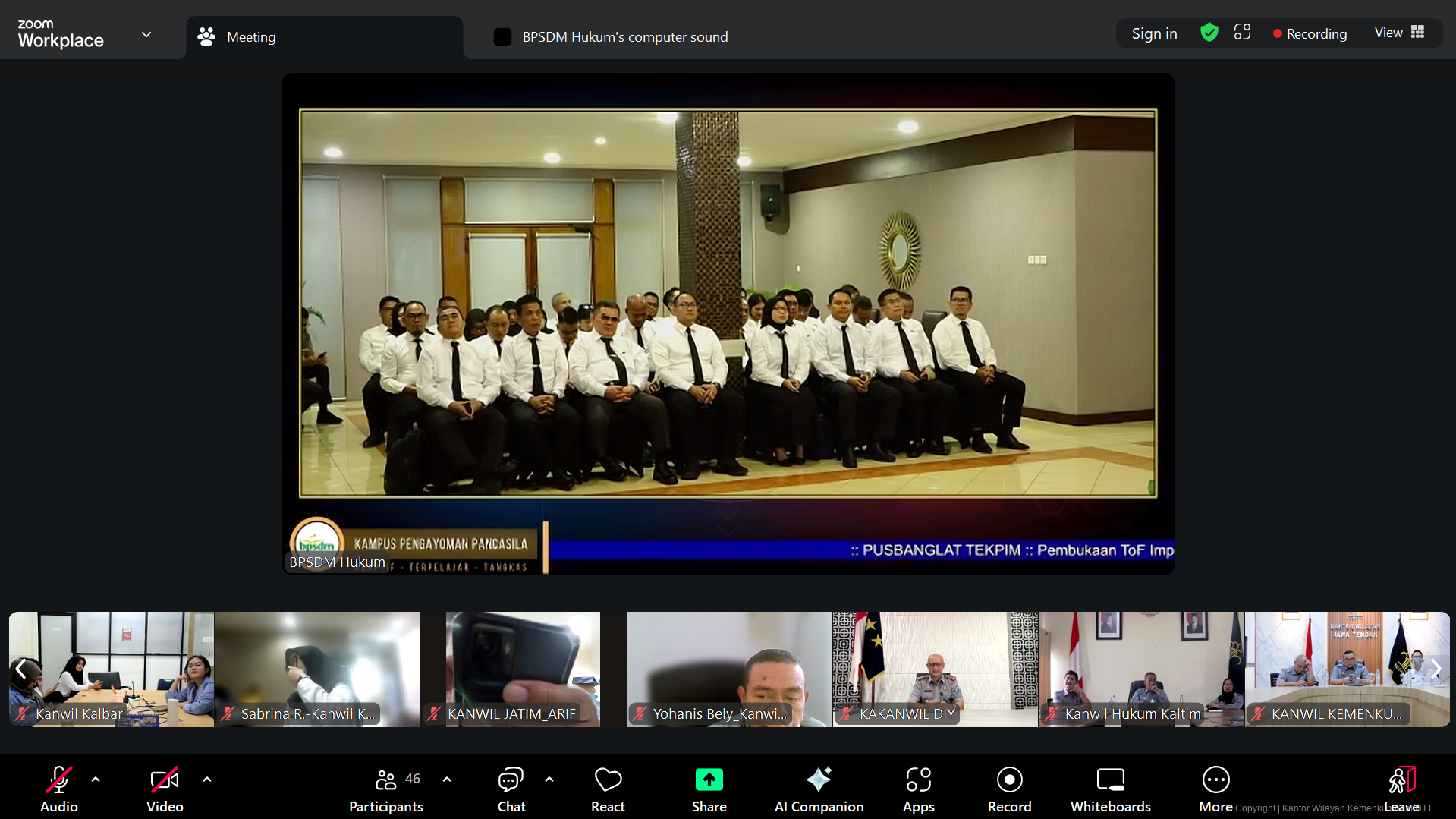Viewport: 1456px width, 819px height.
Task: Click the green Share screen button
Action: (709, 789)
